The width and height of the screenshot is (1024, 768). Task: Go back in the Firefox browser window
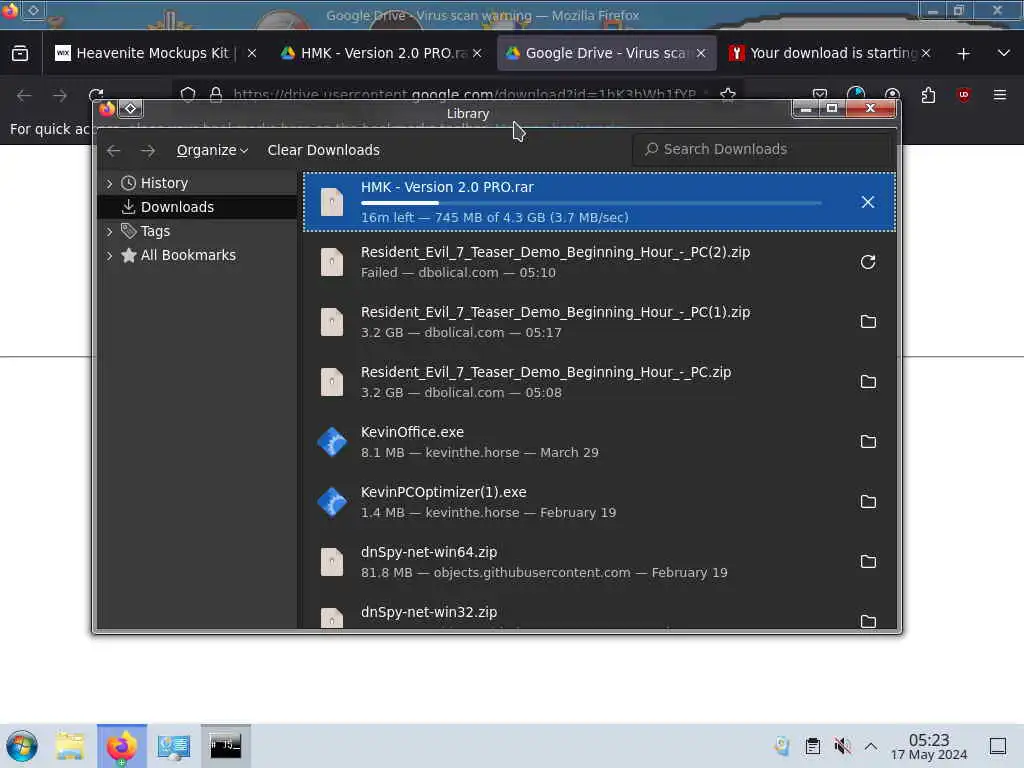24,95
